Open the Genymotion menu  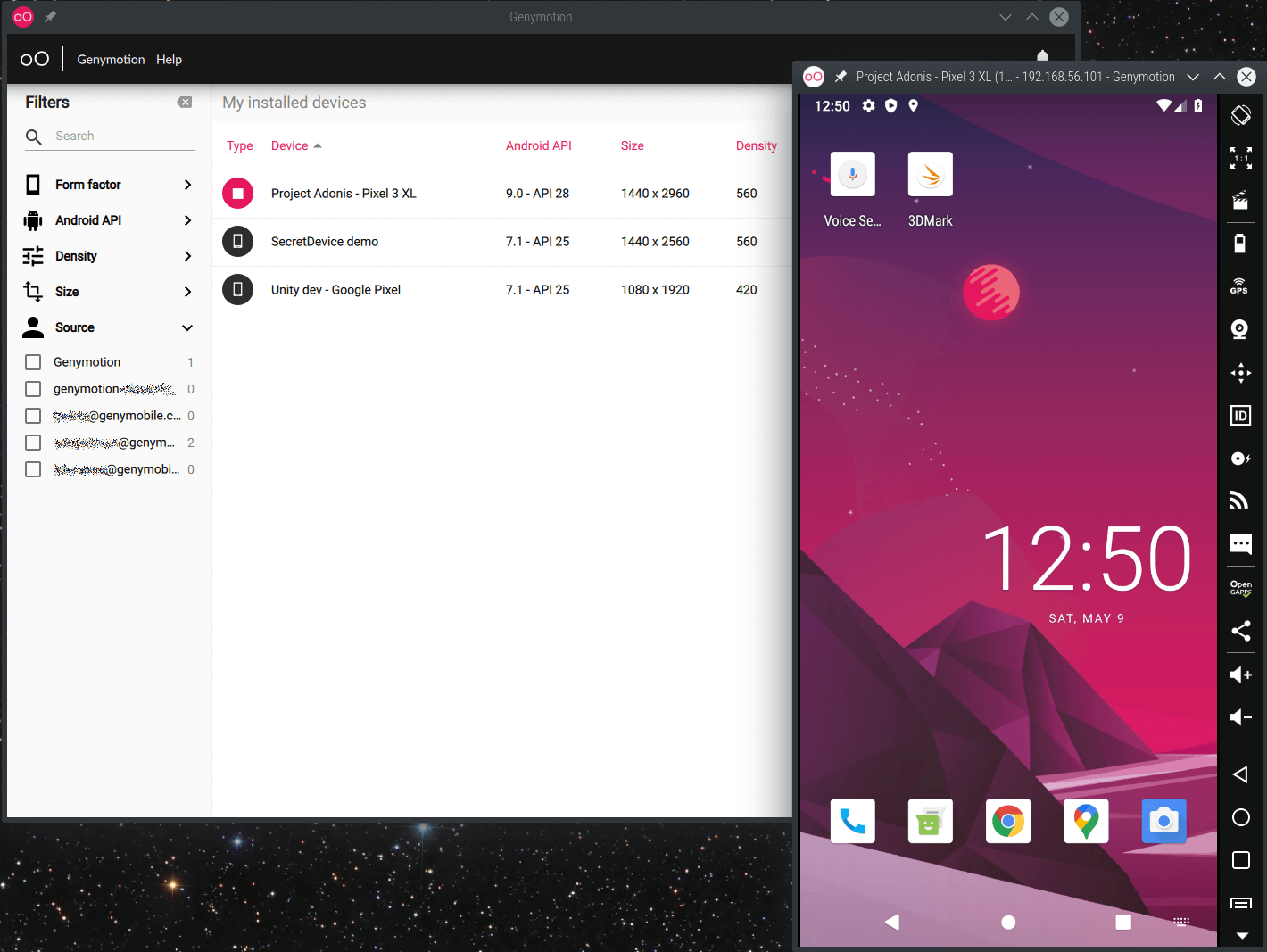coord(111,60)
